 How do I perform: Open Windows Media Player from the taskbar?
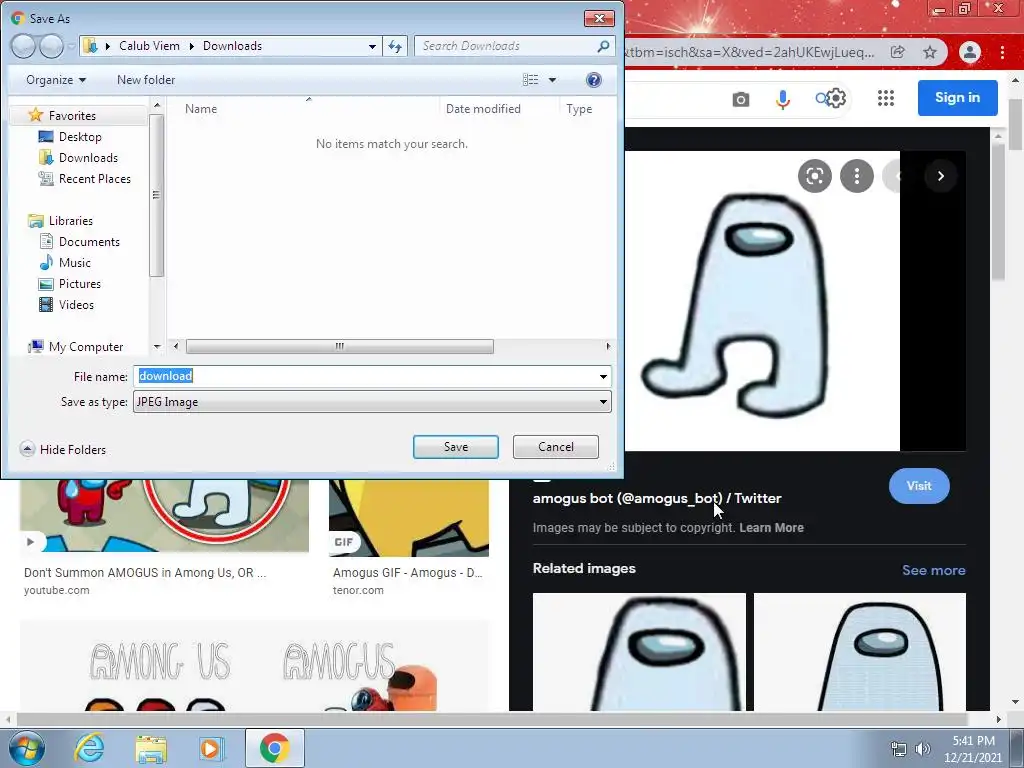(211, 748)
